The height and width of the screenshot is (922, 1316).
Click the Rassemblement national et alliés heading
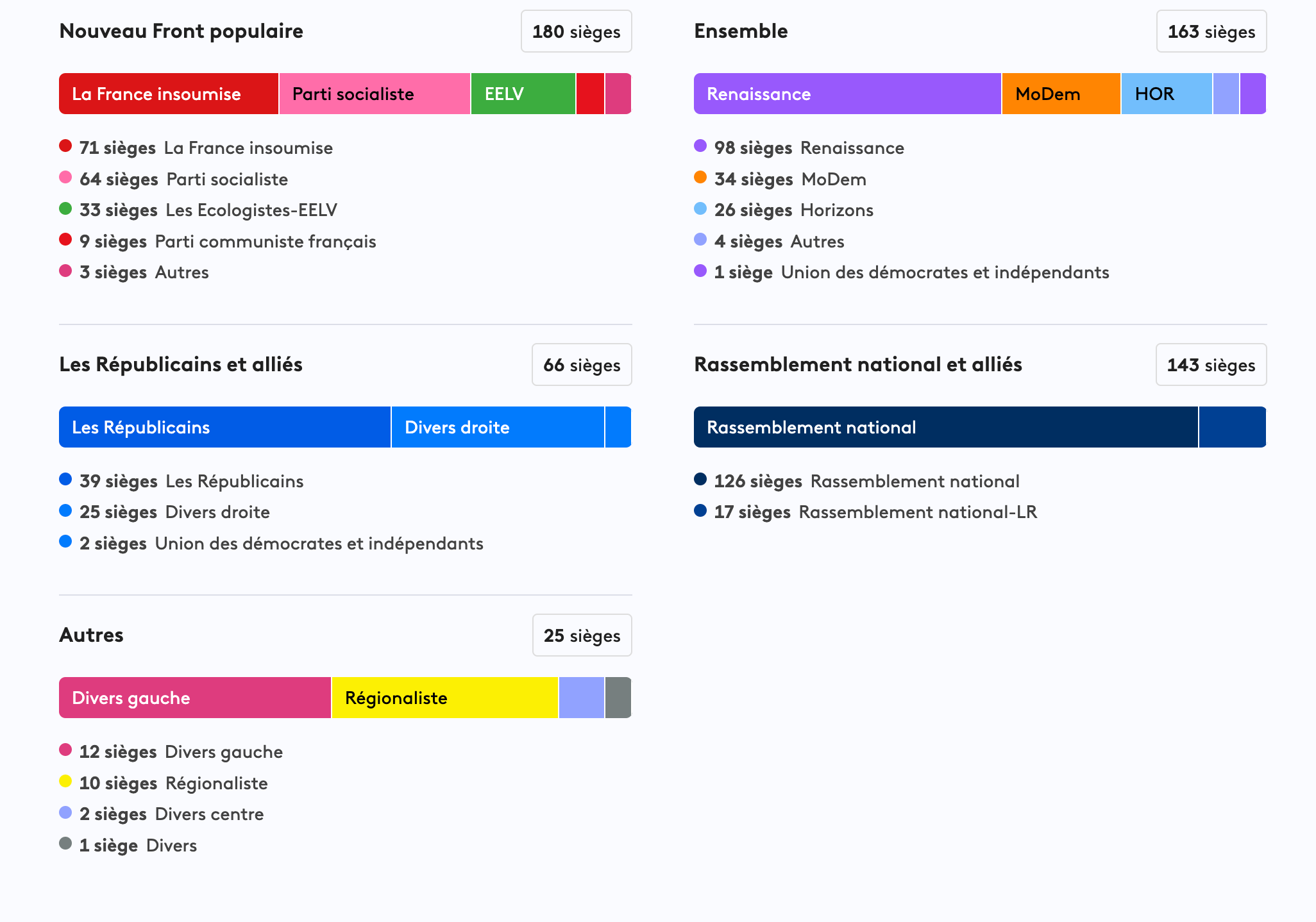pyautogui.click(x=858, y=364)
